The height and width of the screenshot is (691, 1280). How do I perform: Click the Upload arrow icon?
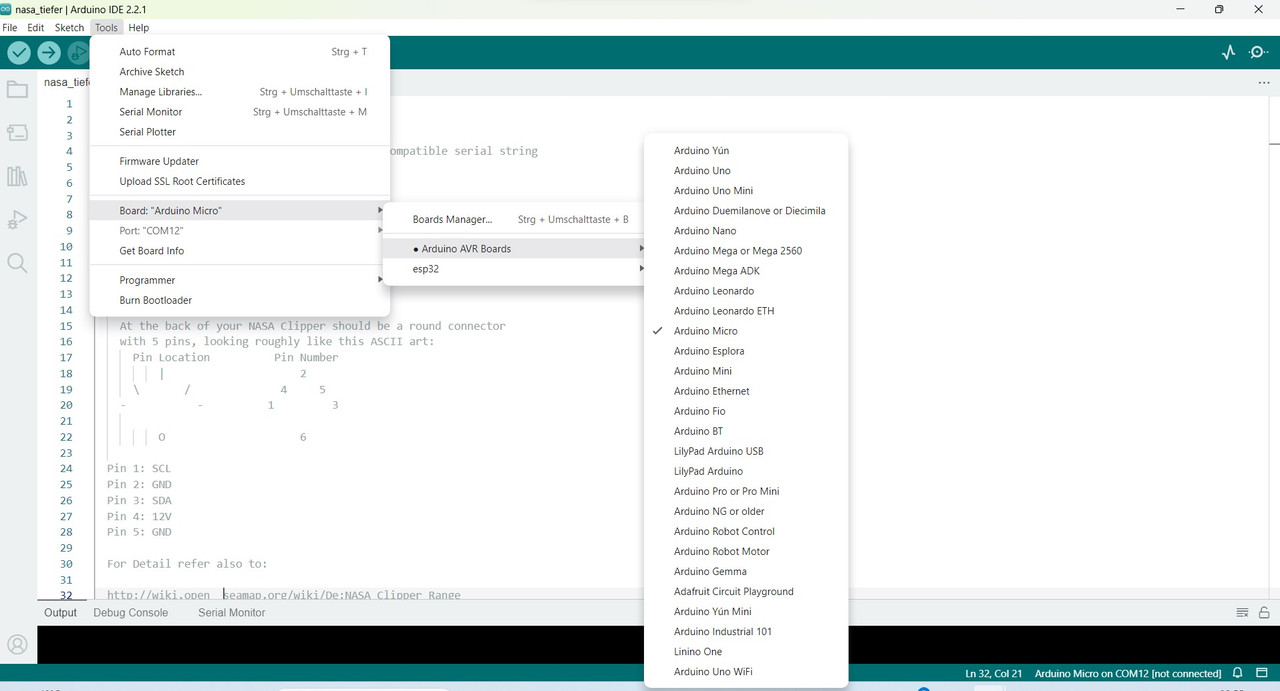tap(49, 53)
